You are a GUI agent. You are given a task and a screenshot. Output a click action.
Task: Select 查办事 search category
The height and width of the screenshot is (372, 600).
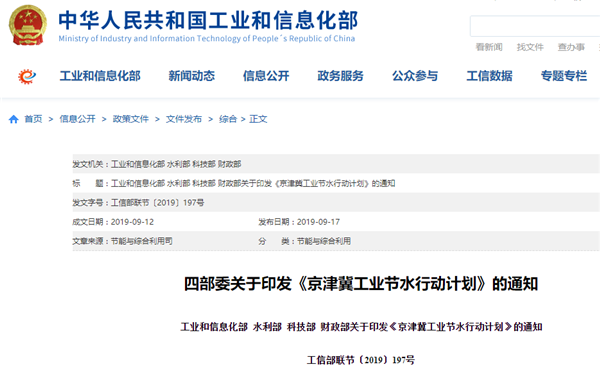[571, 47]
